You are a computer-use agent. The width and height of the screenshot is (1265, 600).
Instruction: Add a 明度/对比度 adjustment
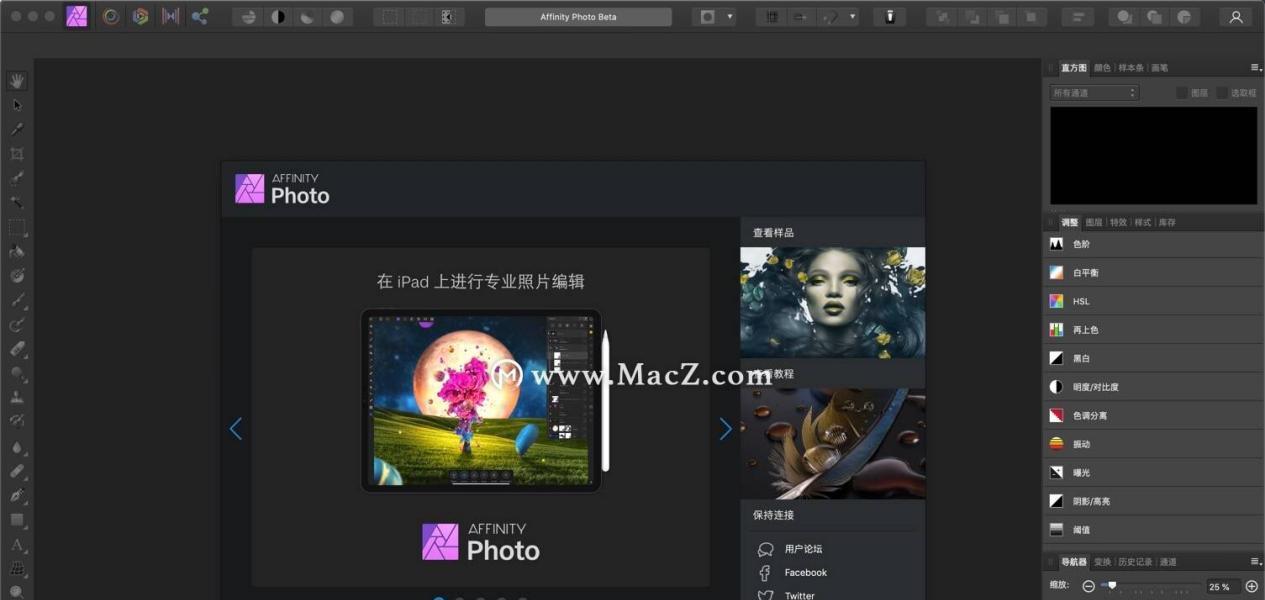[1153, 387]
